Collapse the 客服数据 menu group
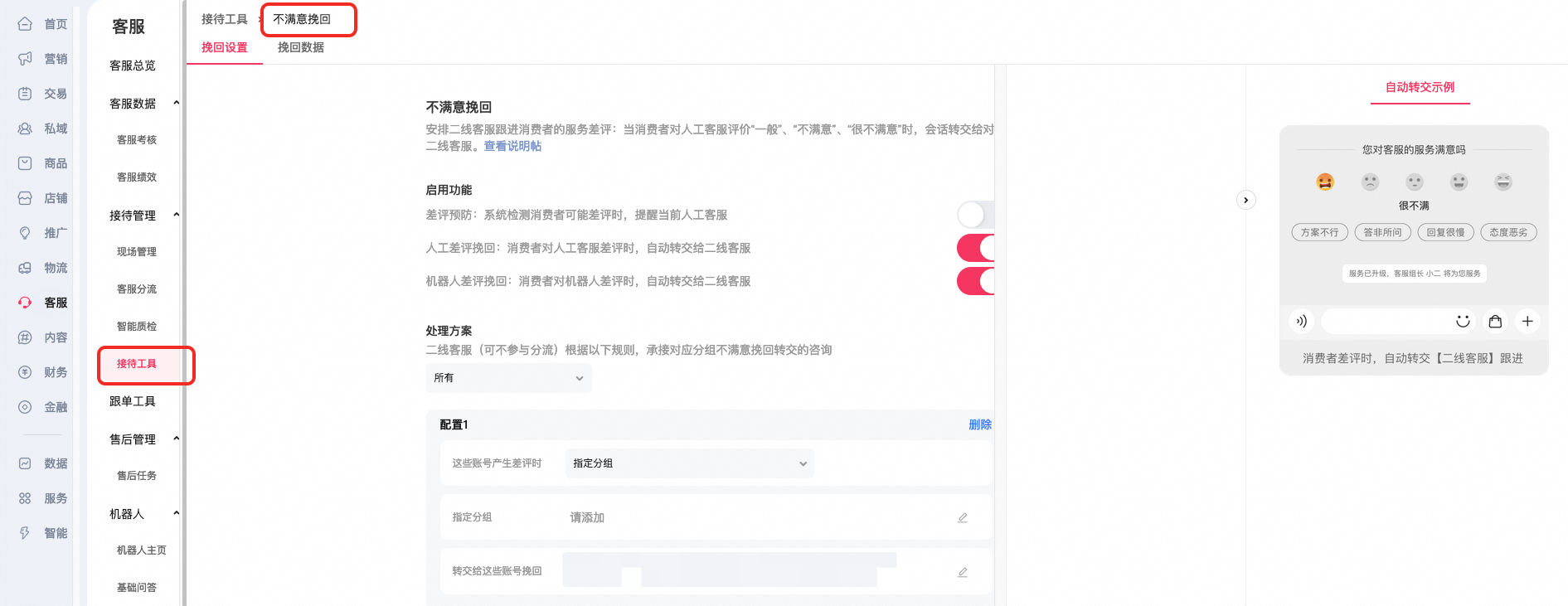The width and height of the screenshot is (1568, 606). (x=176, y=103)
